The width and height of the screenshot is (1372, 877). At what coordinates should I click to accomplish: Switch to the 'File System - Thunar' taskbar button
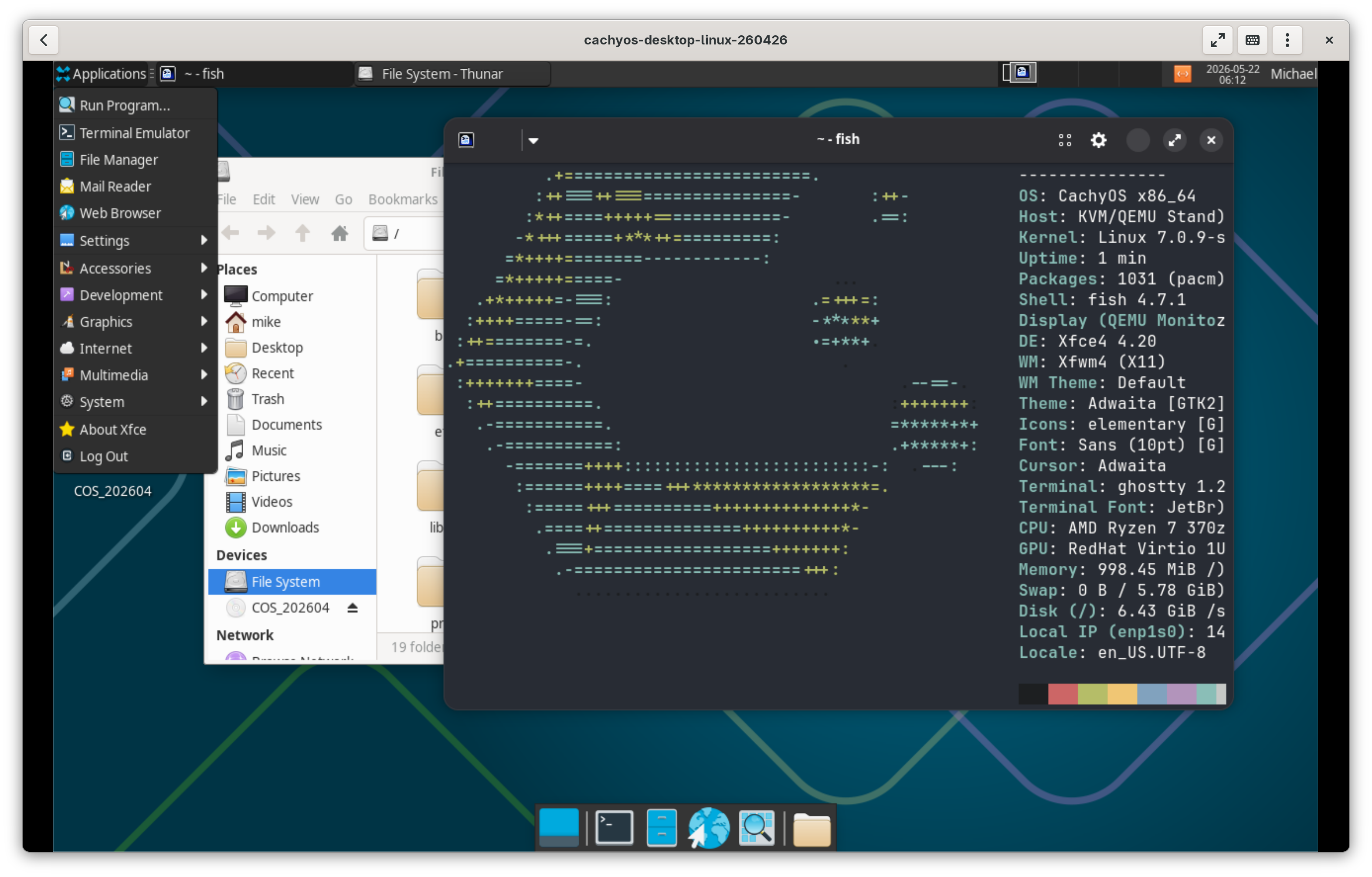pos(452,74)
